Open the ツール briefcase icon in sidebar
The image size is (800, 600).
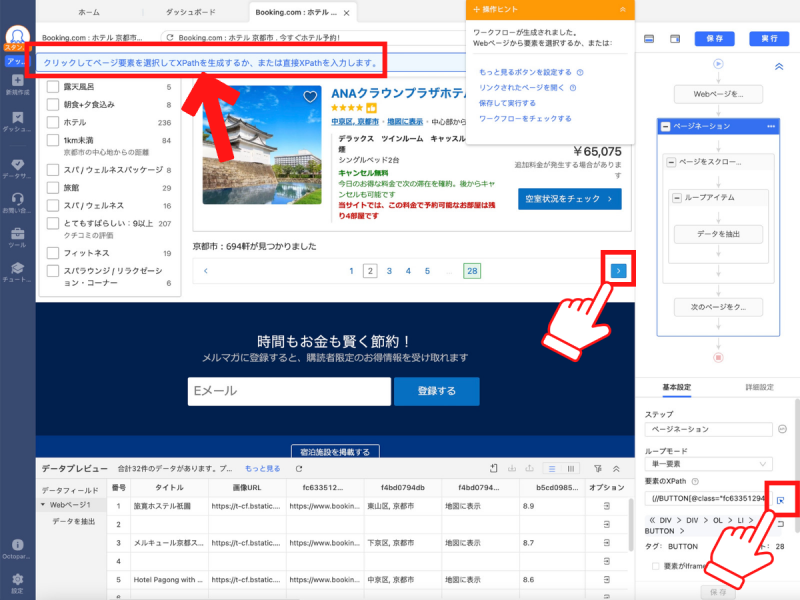point(17,233)
